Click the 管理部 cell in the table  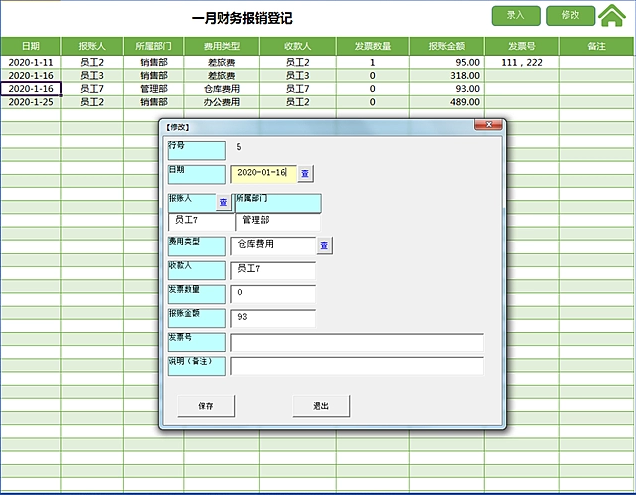(x=153, y=88)
